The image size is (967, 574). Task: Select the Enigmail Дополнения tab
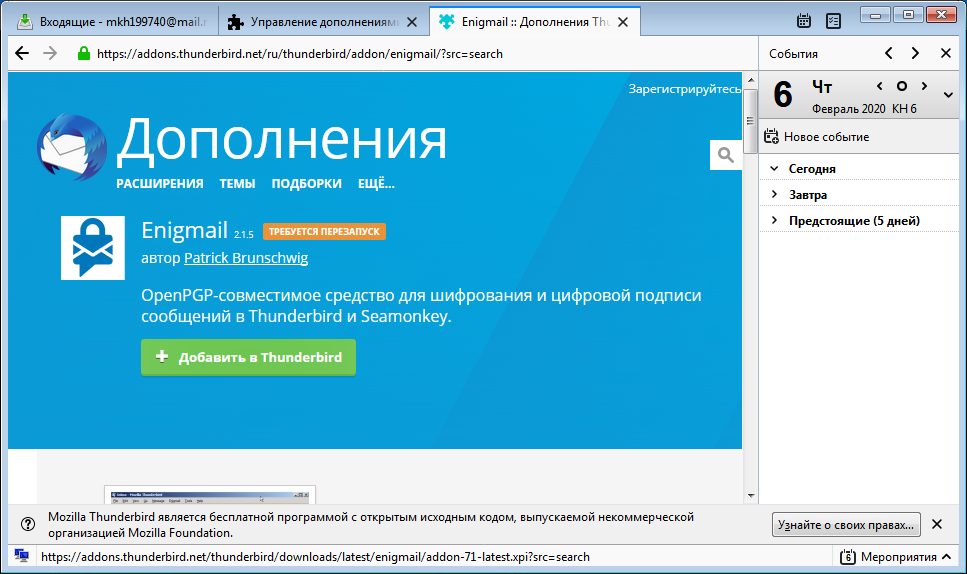(534, 22)
